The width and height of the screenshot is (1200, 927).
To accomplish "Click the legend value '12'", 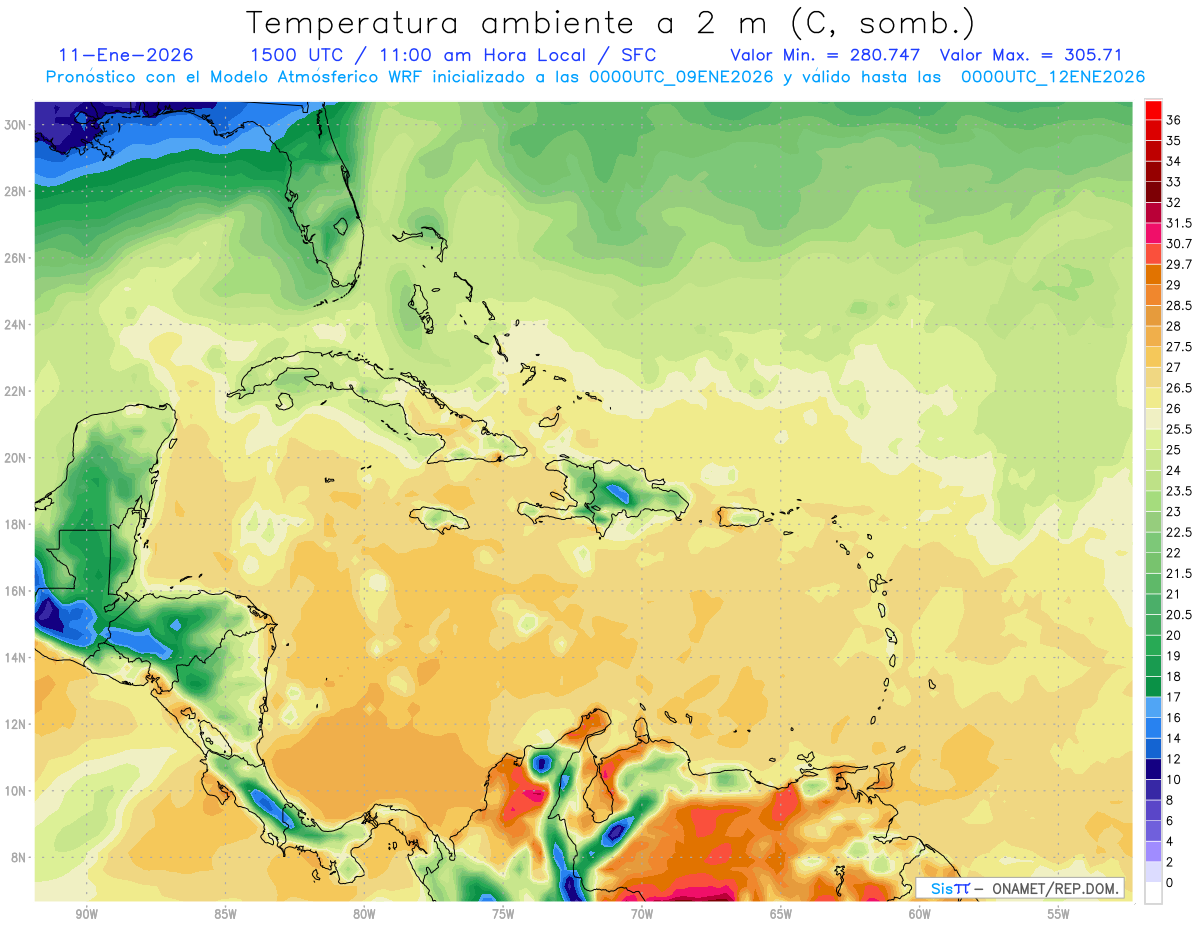I will pyautogui.click(x=1174, y=759).
